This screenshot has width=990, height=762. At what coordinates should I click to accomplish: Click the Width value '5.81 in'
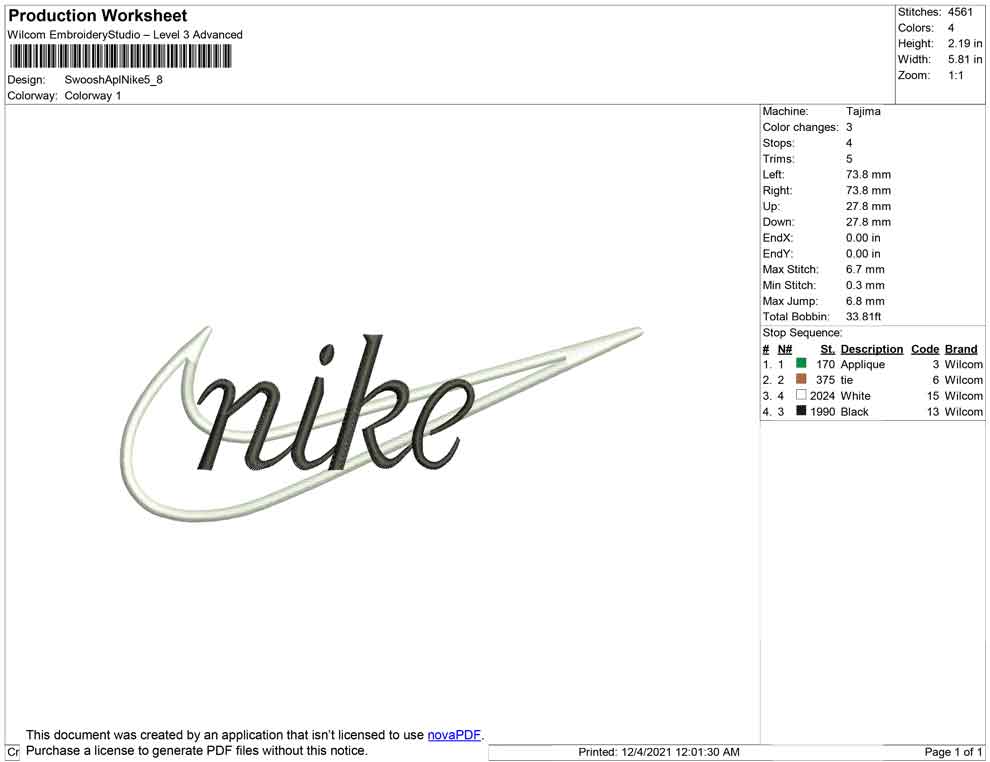pos(965,59)
